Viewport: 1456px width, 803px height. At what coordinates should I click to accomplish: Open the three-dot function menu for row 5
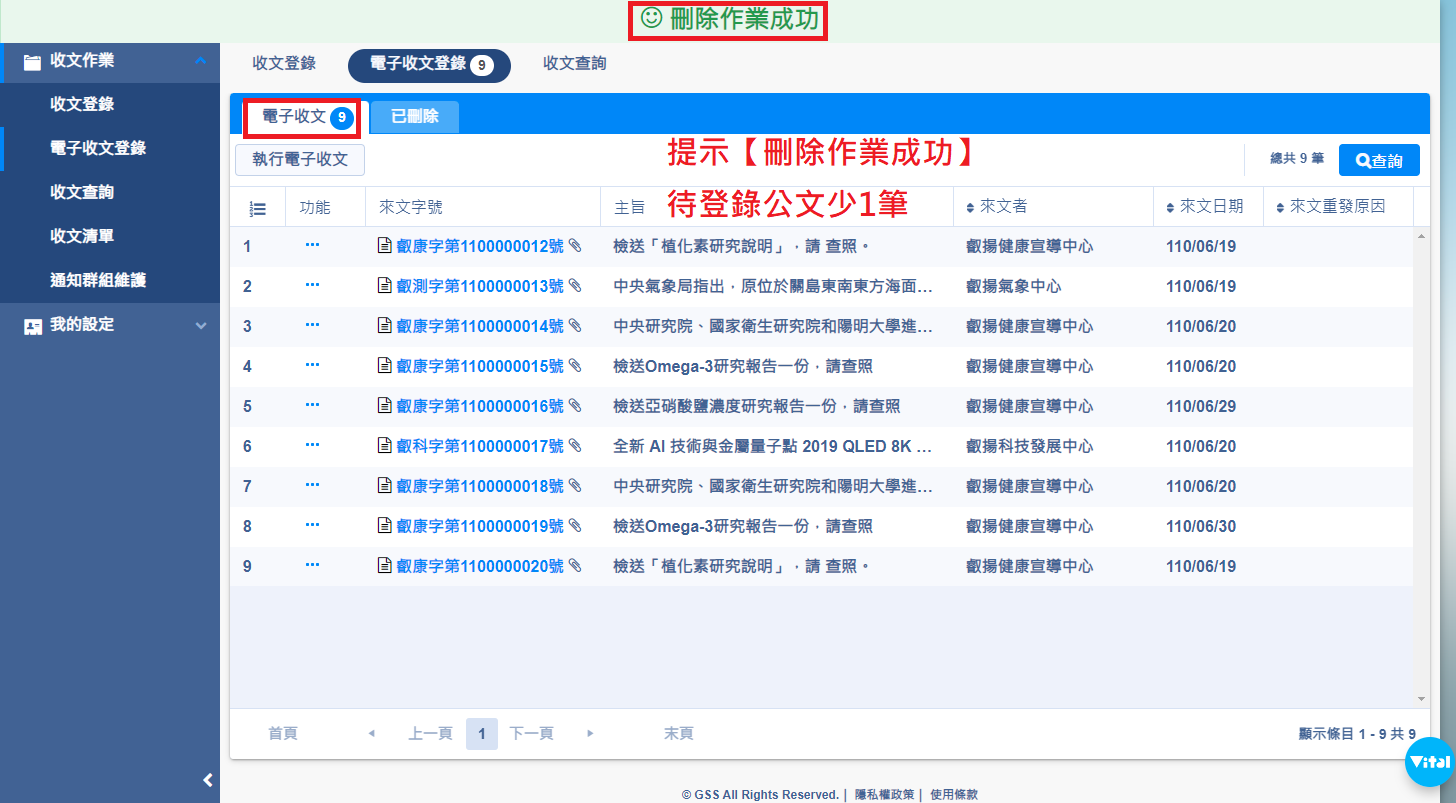coord(312,406)
